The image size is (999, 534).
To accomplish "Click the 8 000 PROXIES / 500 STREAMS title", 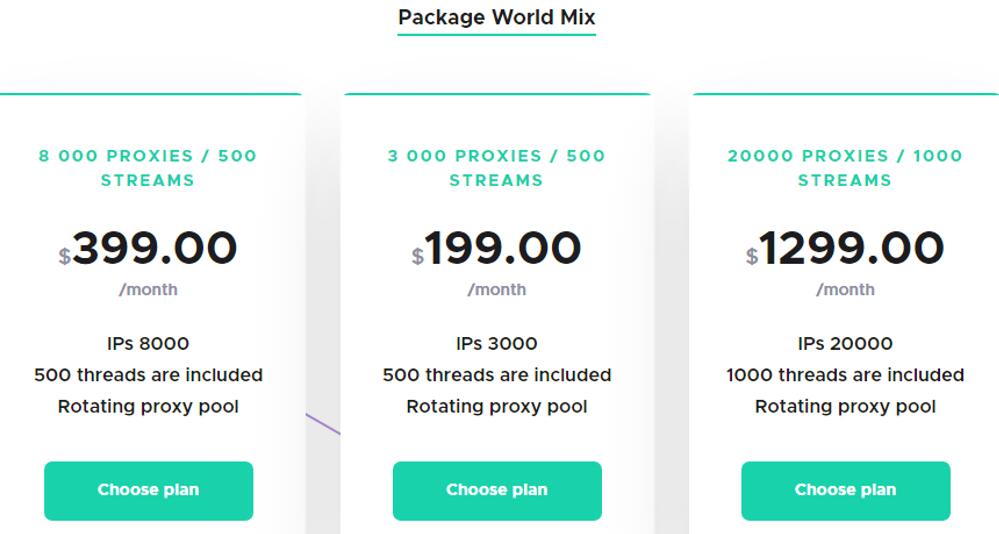I will (x=148, y=168).
